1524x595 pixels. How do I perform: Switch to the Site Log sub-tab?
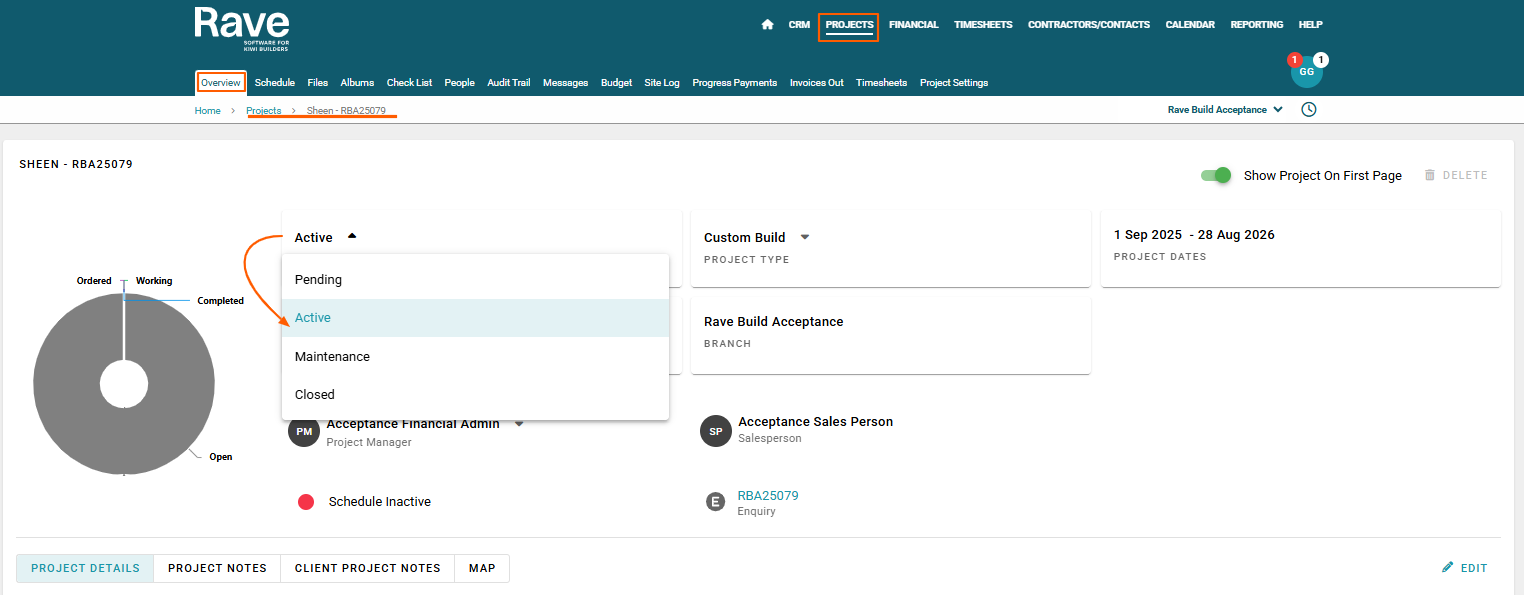(x=662, y=83)
